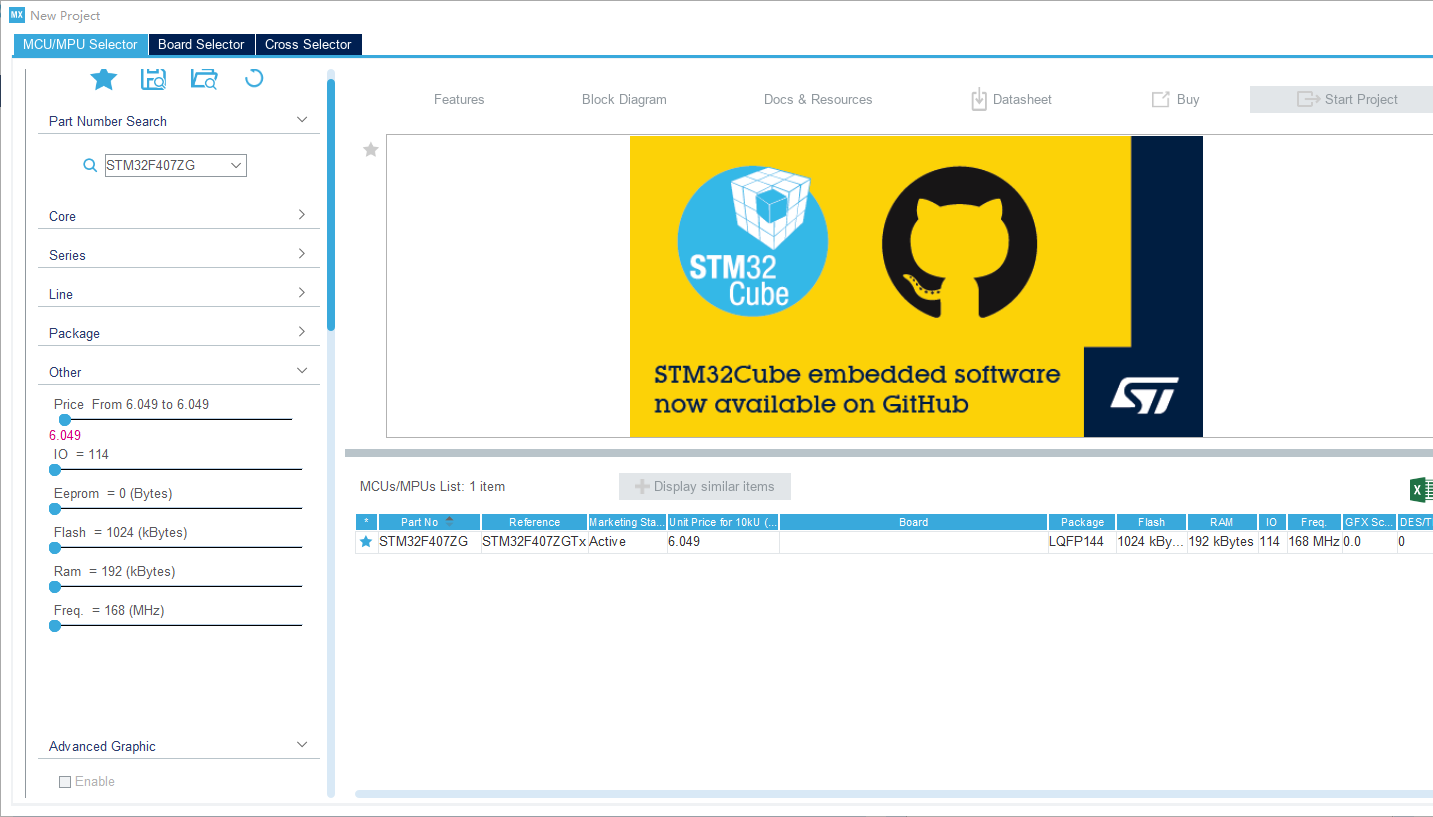Click the Eeprom slider handle
The image size is (1433, 817).
point(55,508)
